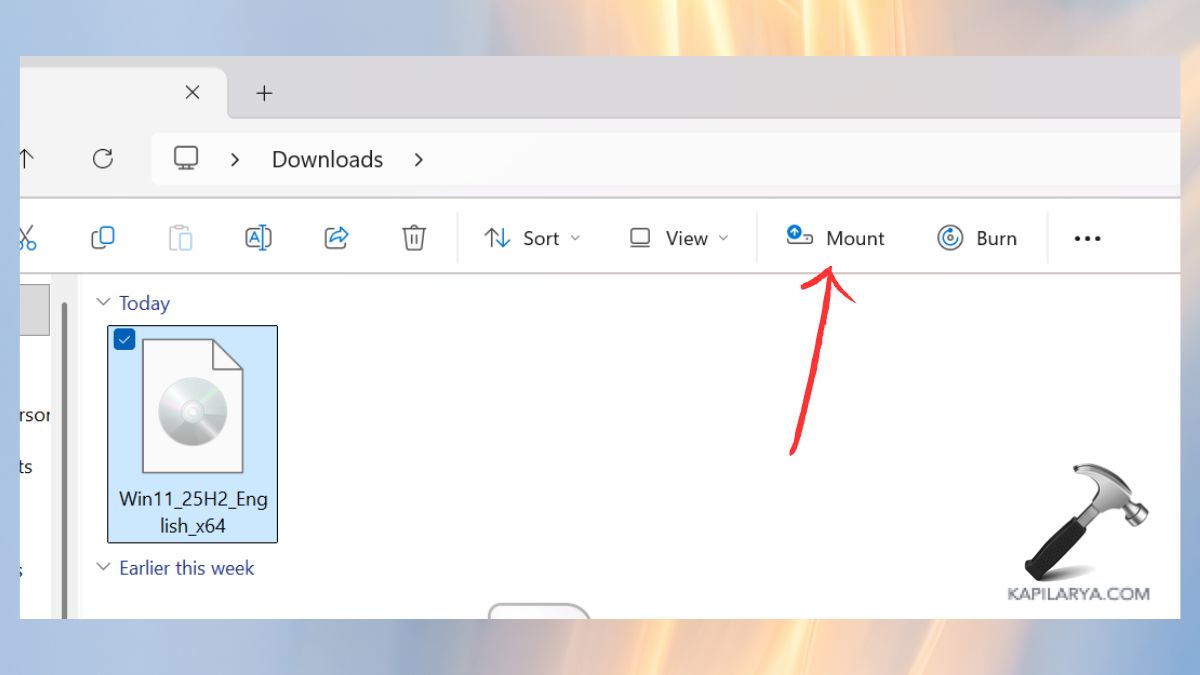This screenshot has height=675, width=1200.
Task: Select the Rename icon
Action: click(x=257, y=238)
